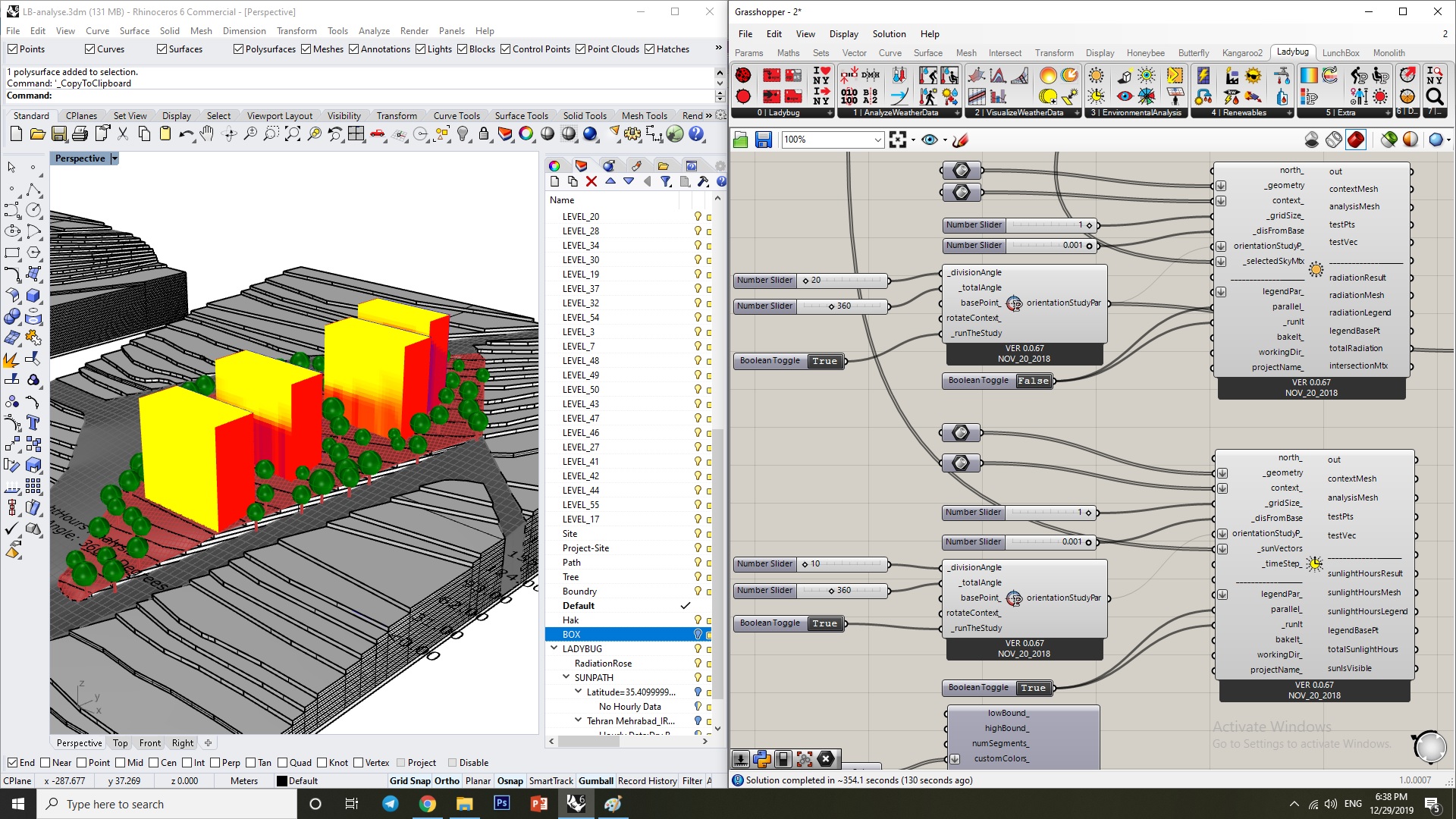The image size is (1456, 819).
Task: Switch to the Top viewport tab
Action: pos(121,743)
